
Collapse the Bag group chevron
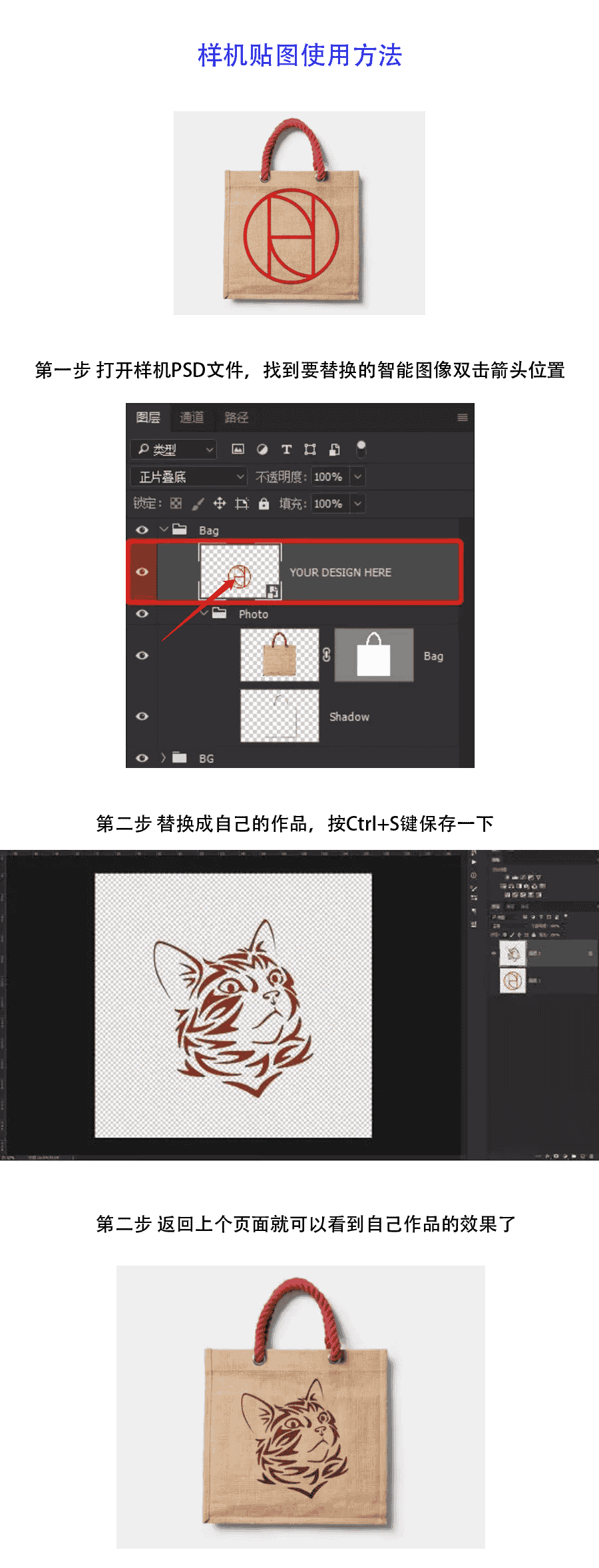click(164, 530)
